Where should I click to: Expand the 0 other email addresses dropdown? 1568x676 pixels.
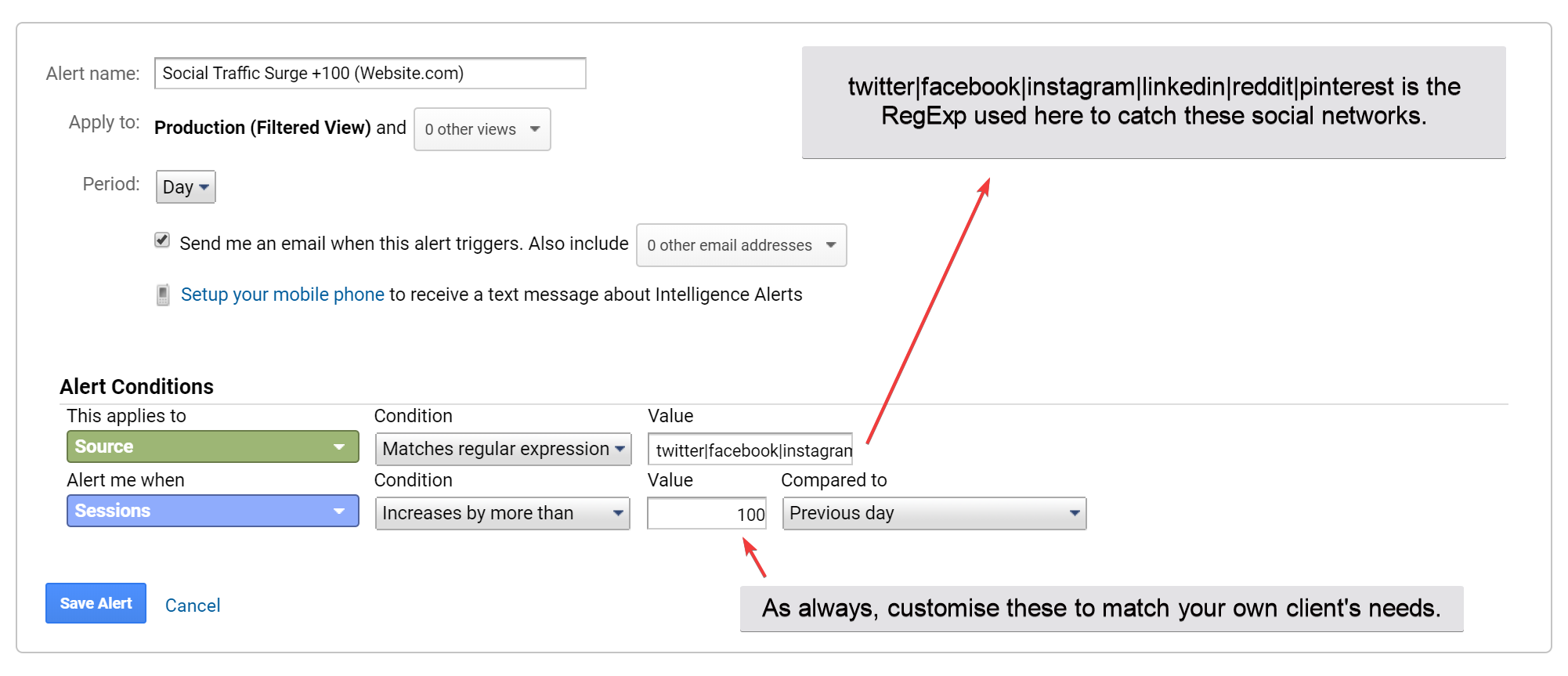click(742, 245)
